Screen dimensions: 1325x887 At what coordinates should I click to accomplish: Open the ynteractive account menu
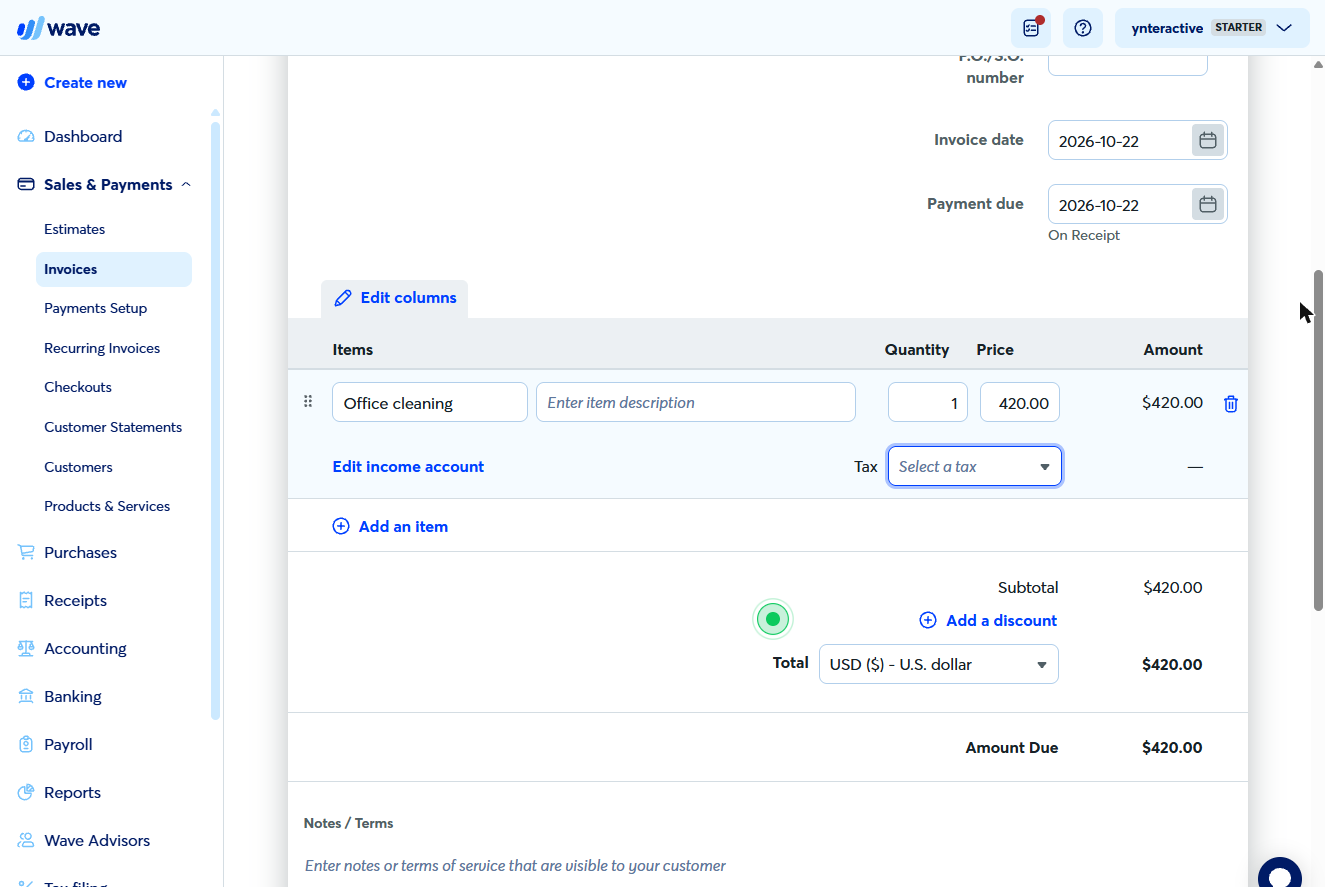(x=1212, y=28)
